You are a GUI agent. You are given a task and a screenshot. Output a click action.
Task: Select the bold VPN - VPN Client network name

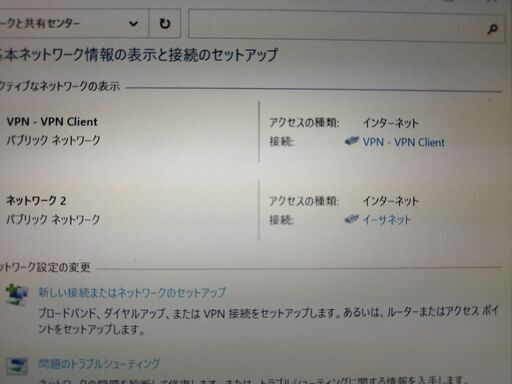coord(52,122)
